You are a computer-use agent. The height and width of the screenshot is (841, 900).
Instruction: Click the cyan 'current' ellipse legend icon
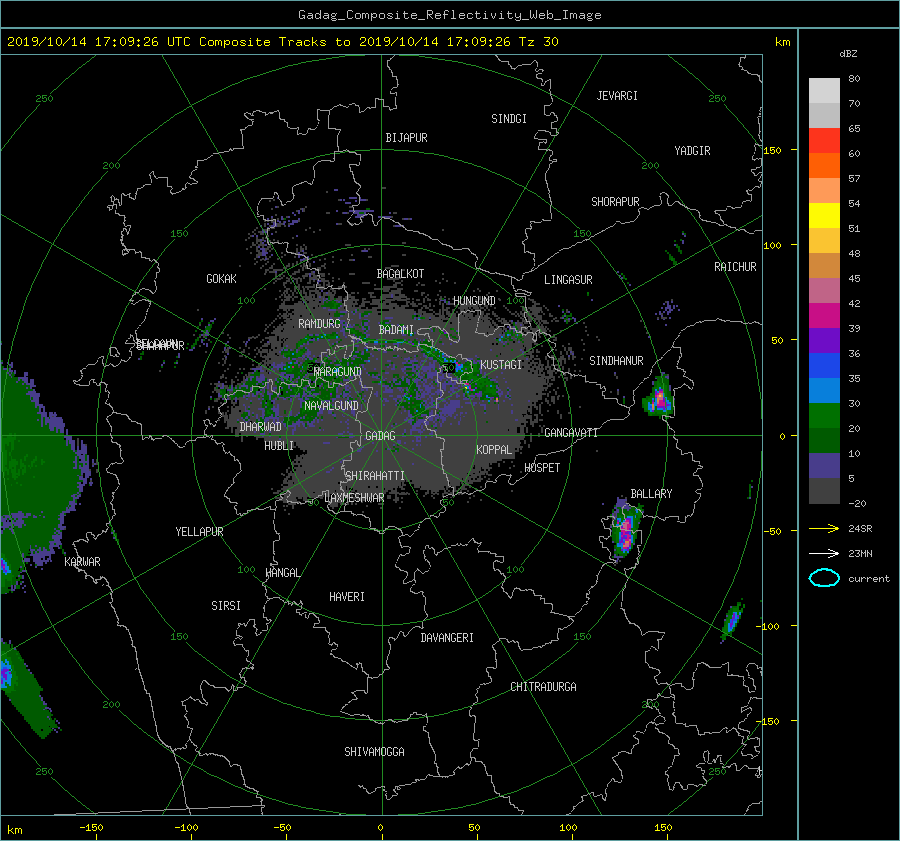point(824,578)
